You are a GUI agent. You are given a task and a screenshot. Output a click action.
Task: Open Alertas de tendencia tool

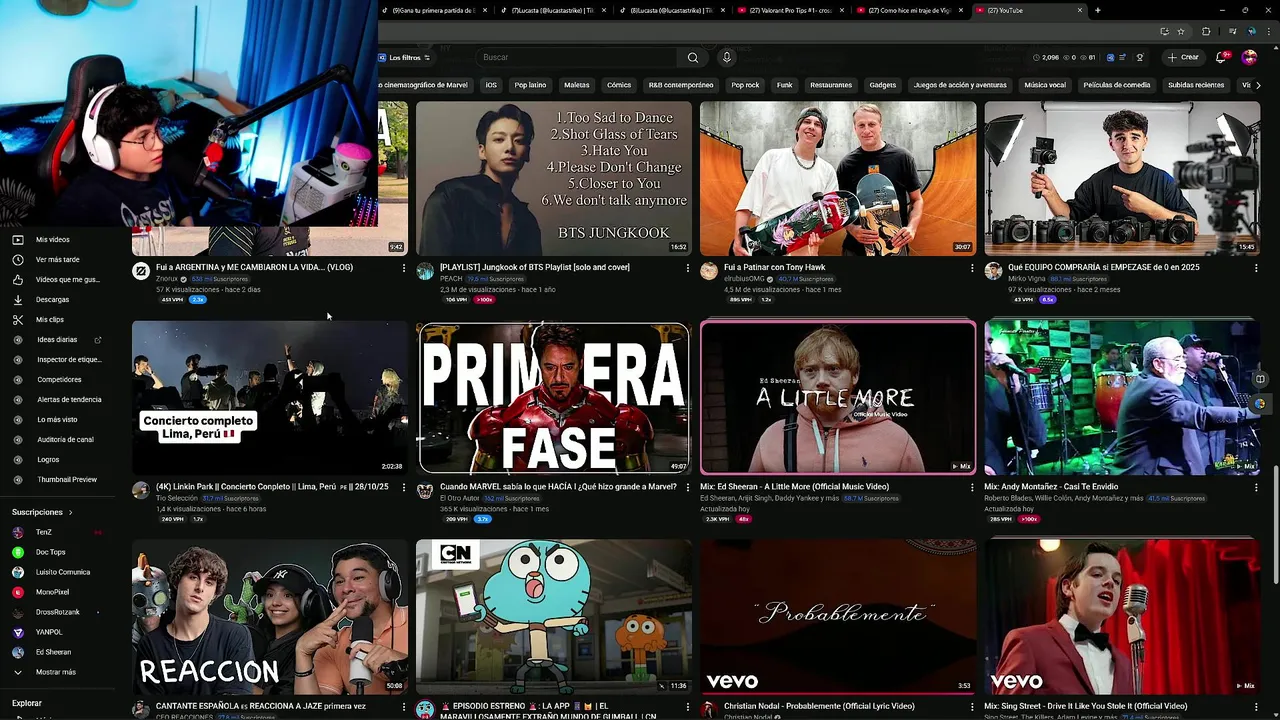(69, 400)
